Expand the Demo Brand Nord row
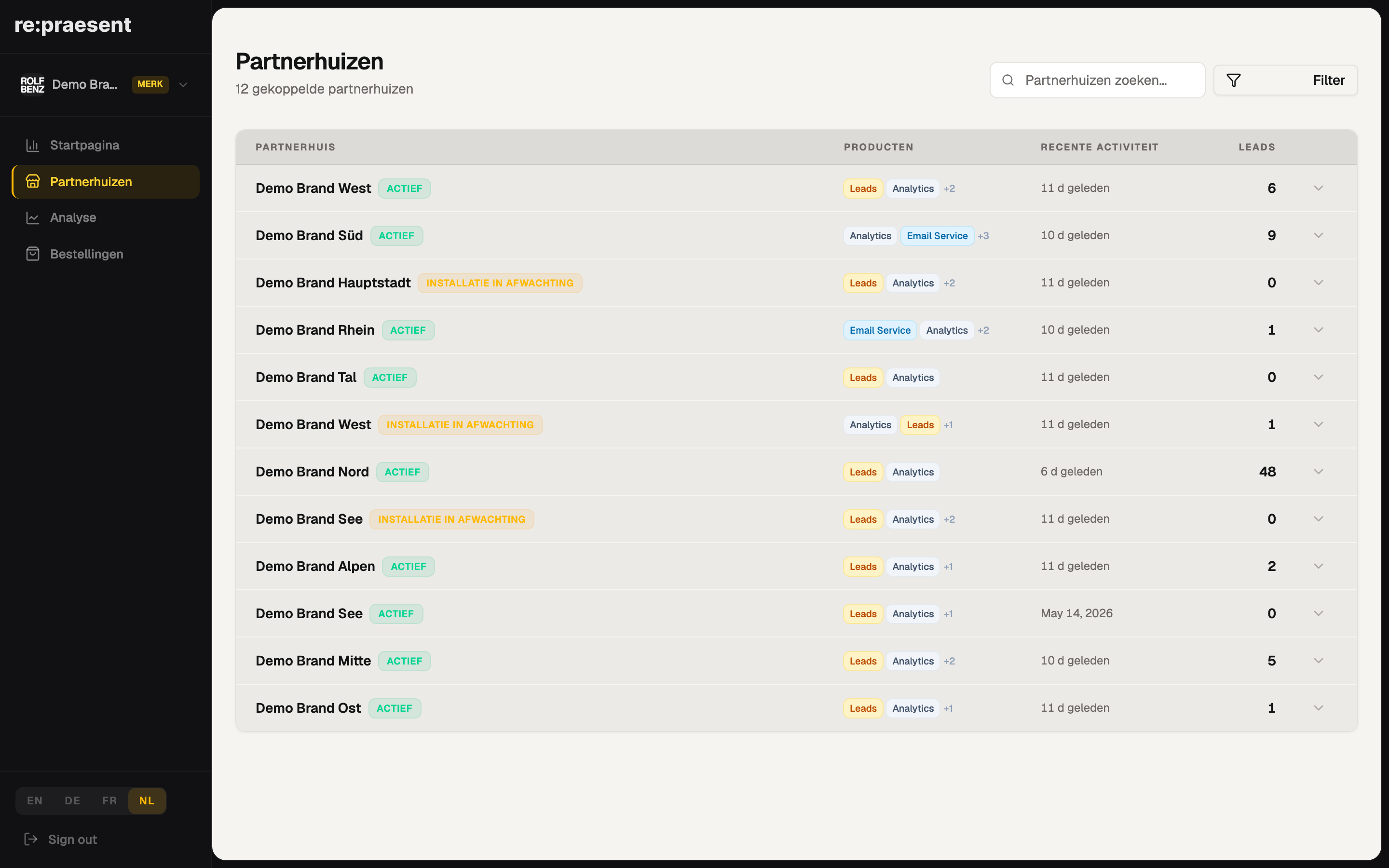 tap(1319, 472)
